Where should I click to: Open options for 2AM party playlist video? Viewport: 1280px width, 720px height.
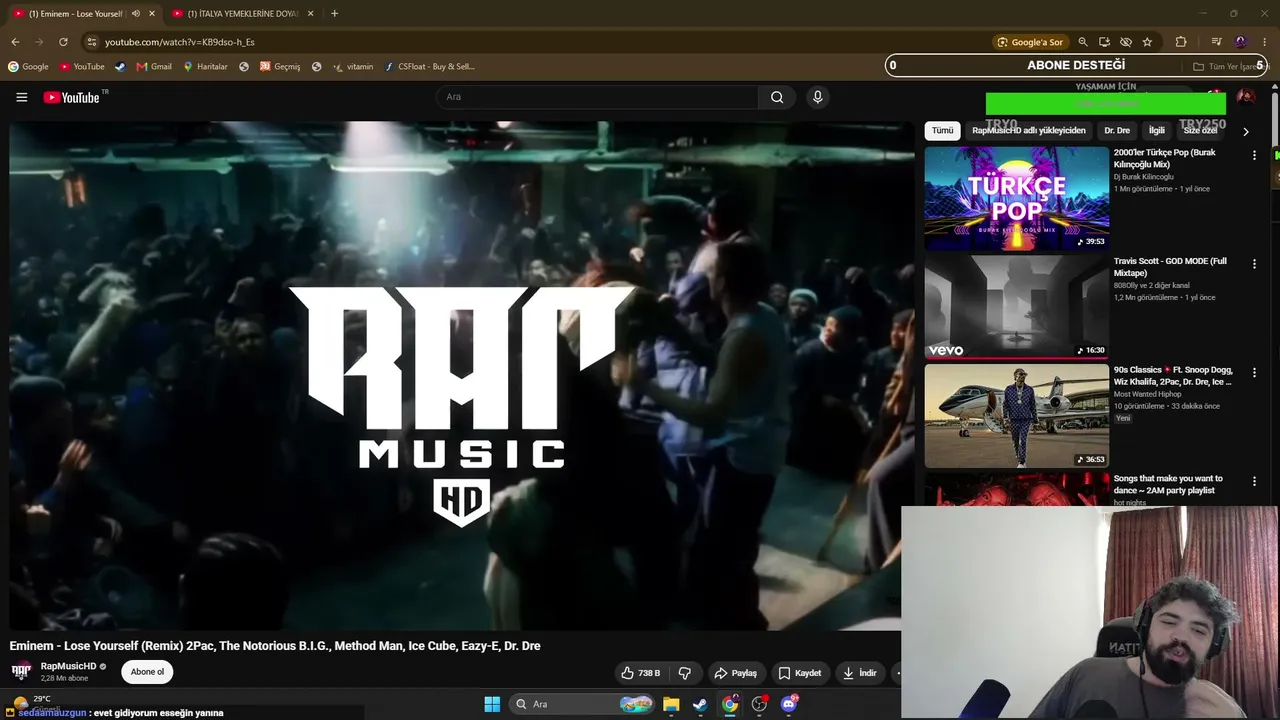pyautogui.click(x=1254, y=482)
